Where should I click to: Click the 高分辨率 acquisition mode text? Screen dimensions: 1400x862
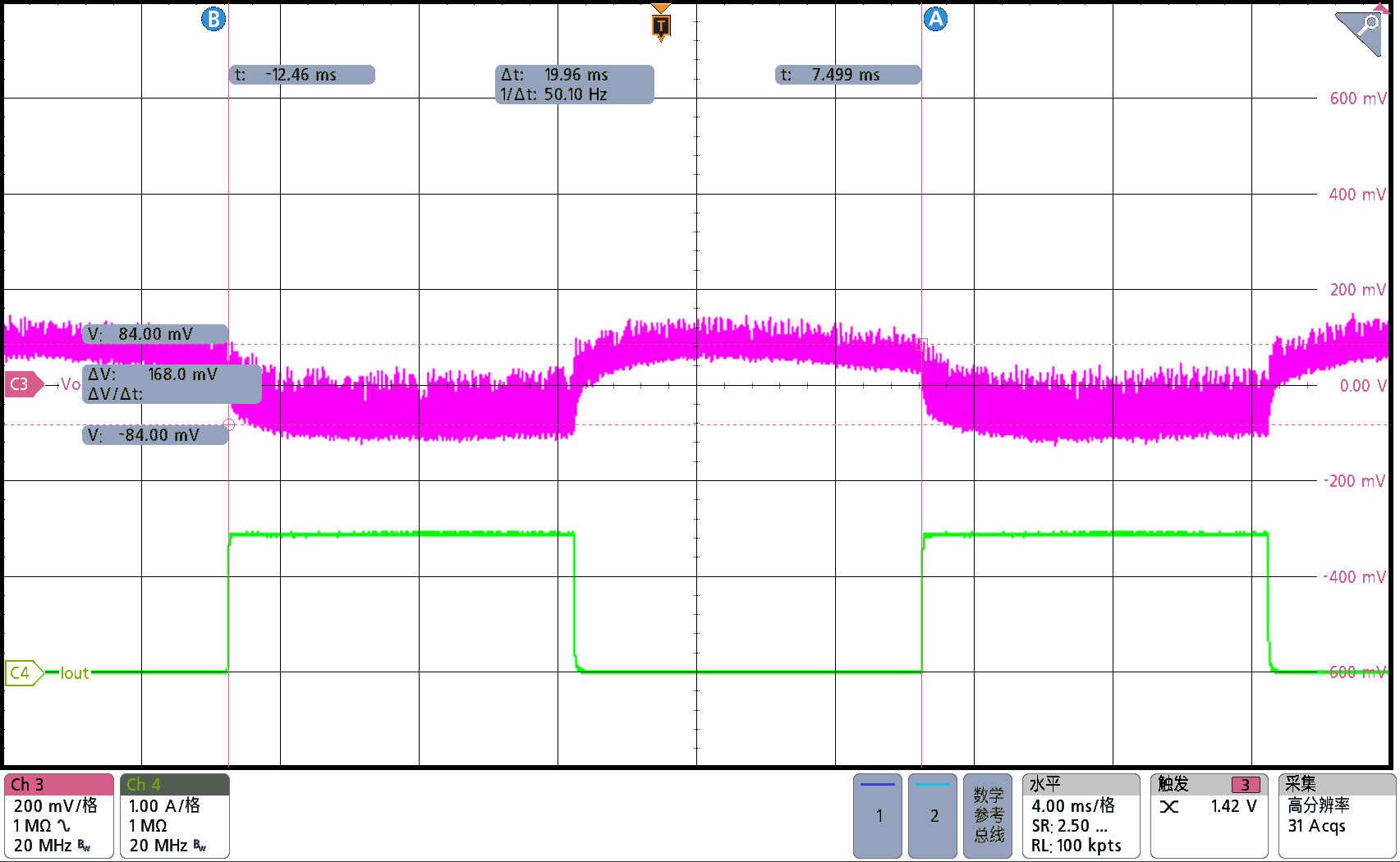tap(1319, 805)
